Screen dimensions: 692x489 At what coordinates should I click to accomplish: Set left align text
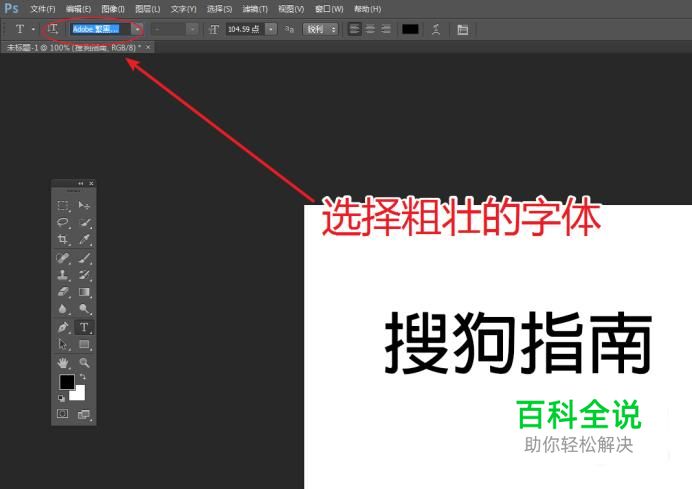[x=354, y=29]
